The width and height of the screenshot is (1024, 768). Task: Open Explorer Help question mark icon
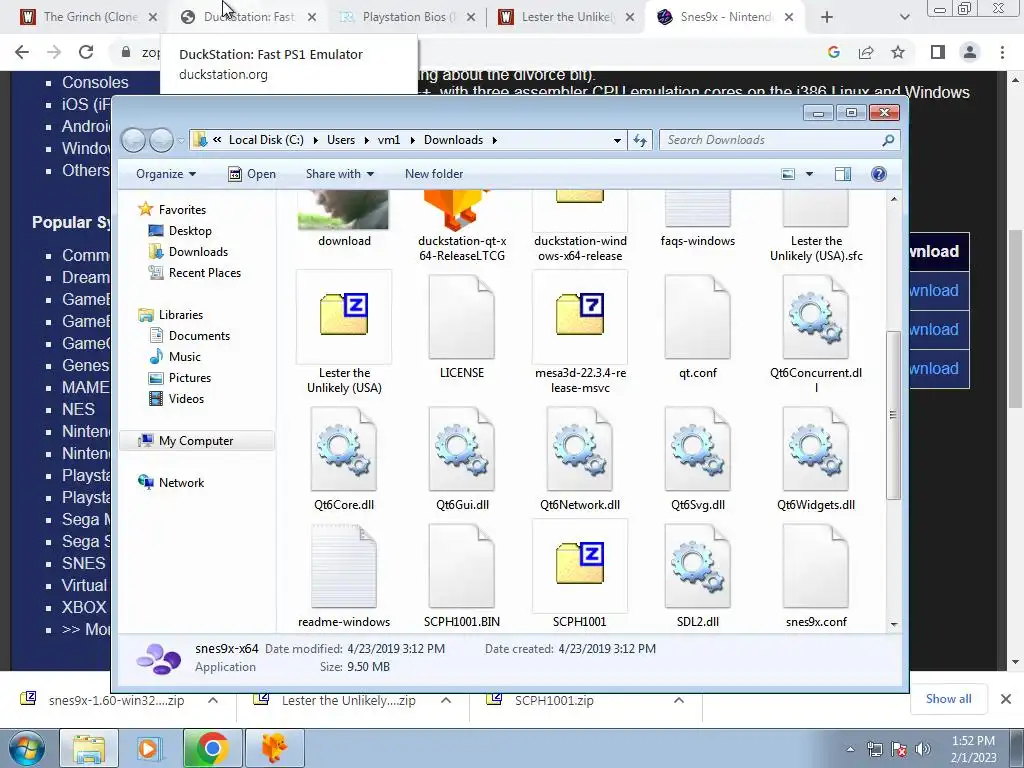click(878, 174)
